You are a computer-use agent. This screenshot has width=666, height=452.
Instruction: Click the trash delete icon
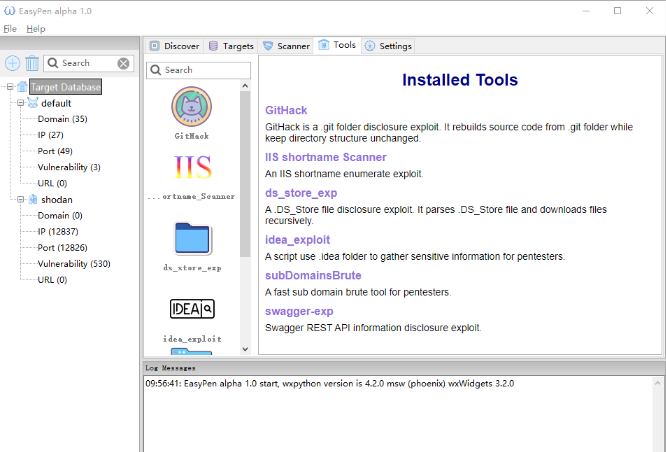(32, 63)
